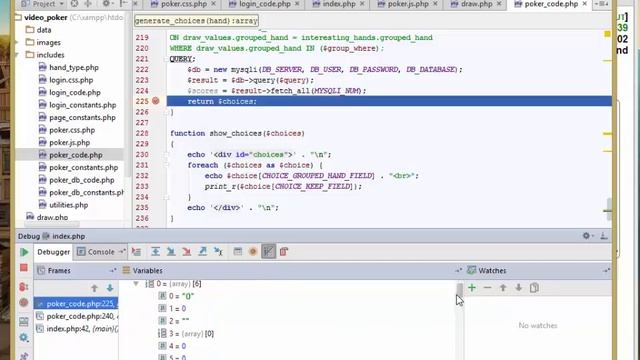Open the View Breakpoints icon

[x=24, y=287]
